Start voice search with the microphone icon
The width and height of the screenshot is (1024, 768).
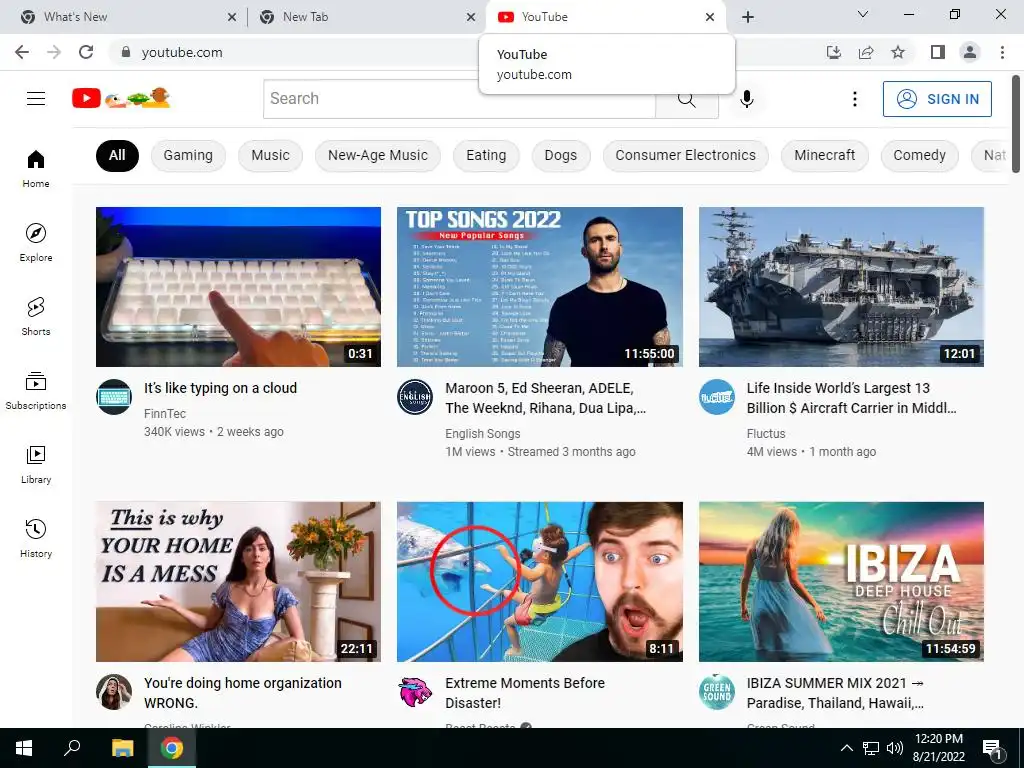point(747,99)
